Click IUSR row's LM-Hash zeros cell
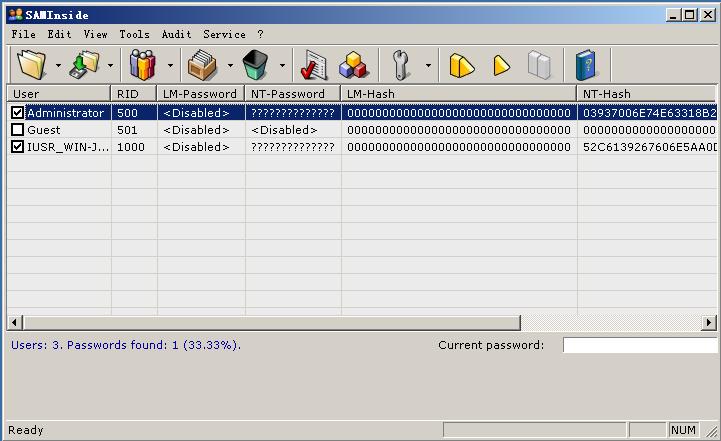 tap(459, 147)
